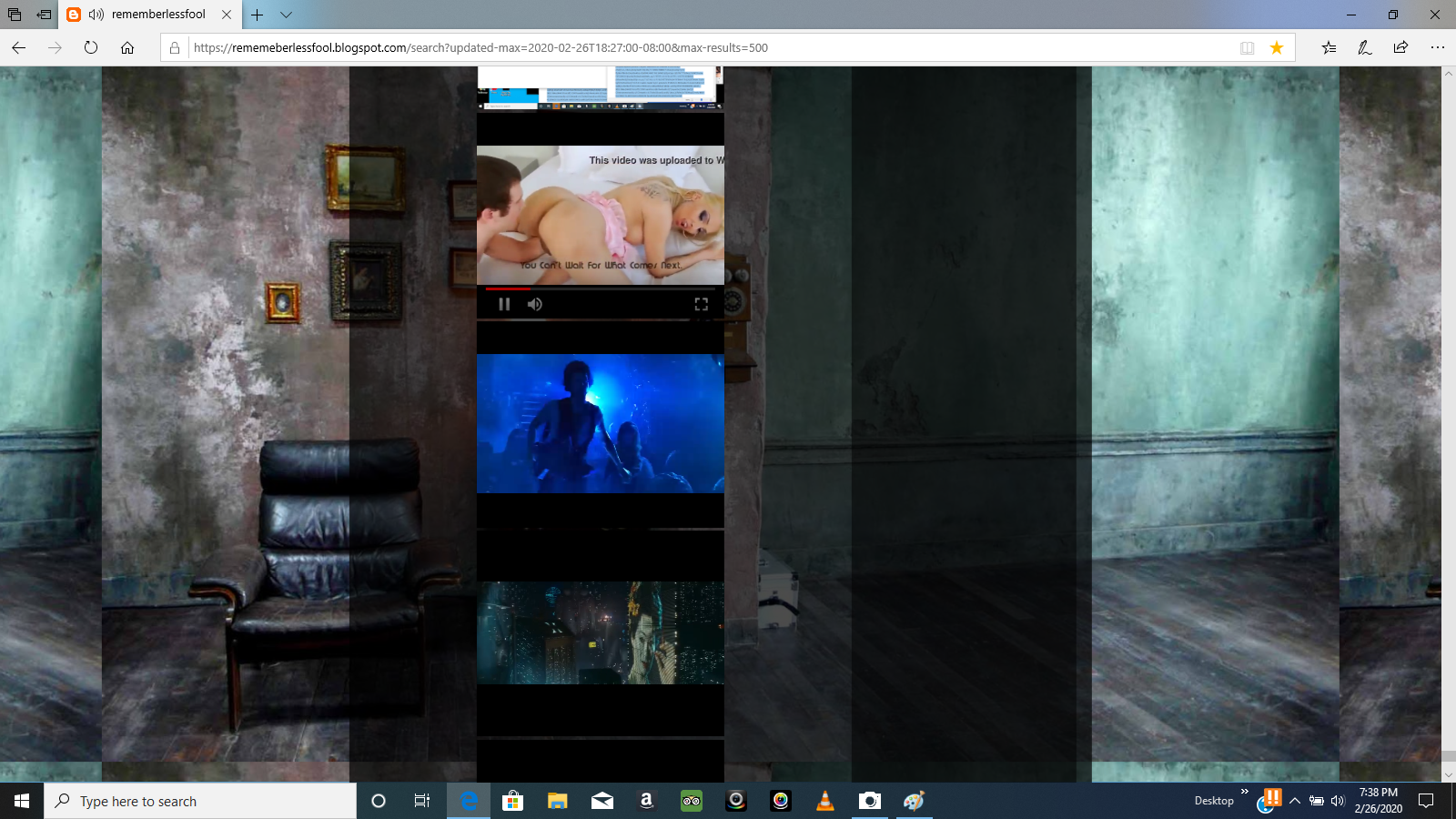This screenshot has height=819, width=1456.
Task: Set these tabs aside
Action: pyautogui.click(x=44, y=15)
